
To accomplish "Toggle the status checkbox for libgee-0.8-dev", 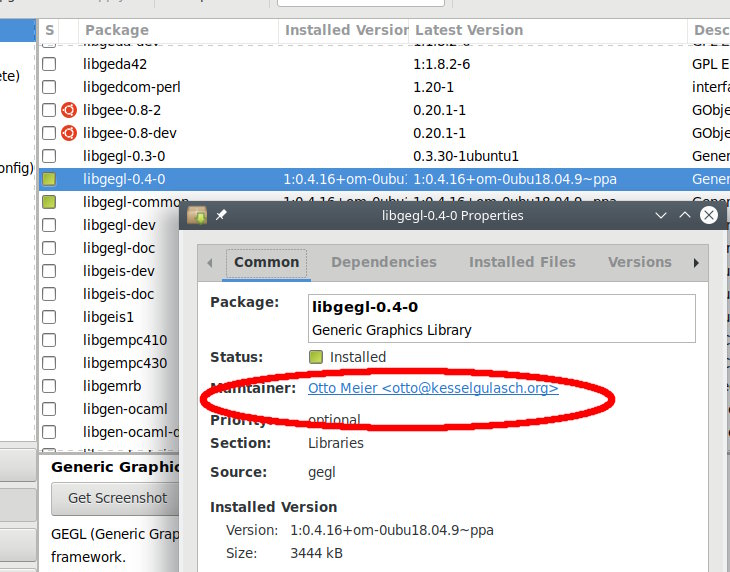I will (x=49, y=133).
